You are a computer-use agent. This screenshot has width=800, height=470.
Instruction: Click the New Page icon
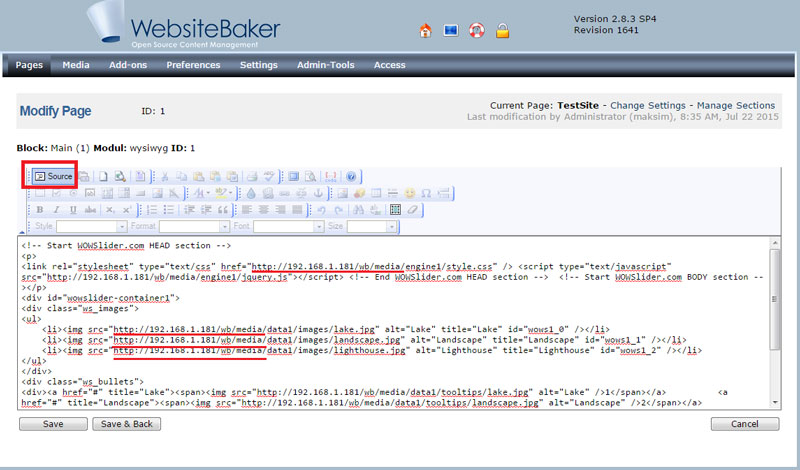[103, 177]
